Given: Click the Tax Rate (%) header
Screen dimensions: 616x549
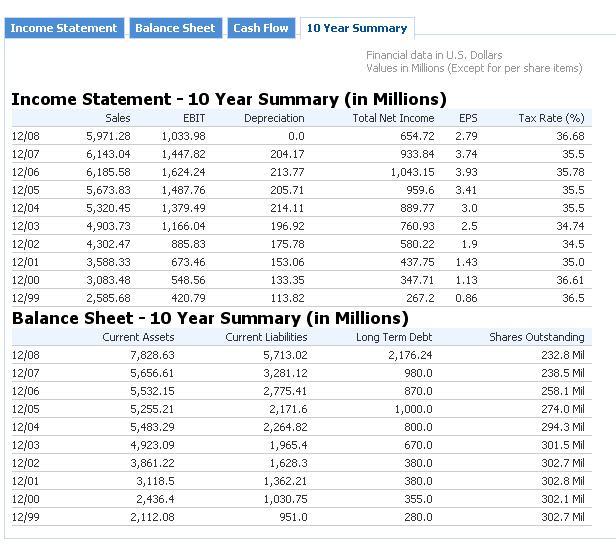Looking at the screenshot, I should (551, 118).
